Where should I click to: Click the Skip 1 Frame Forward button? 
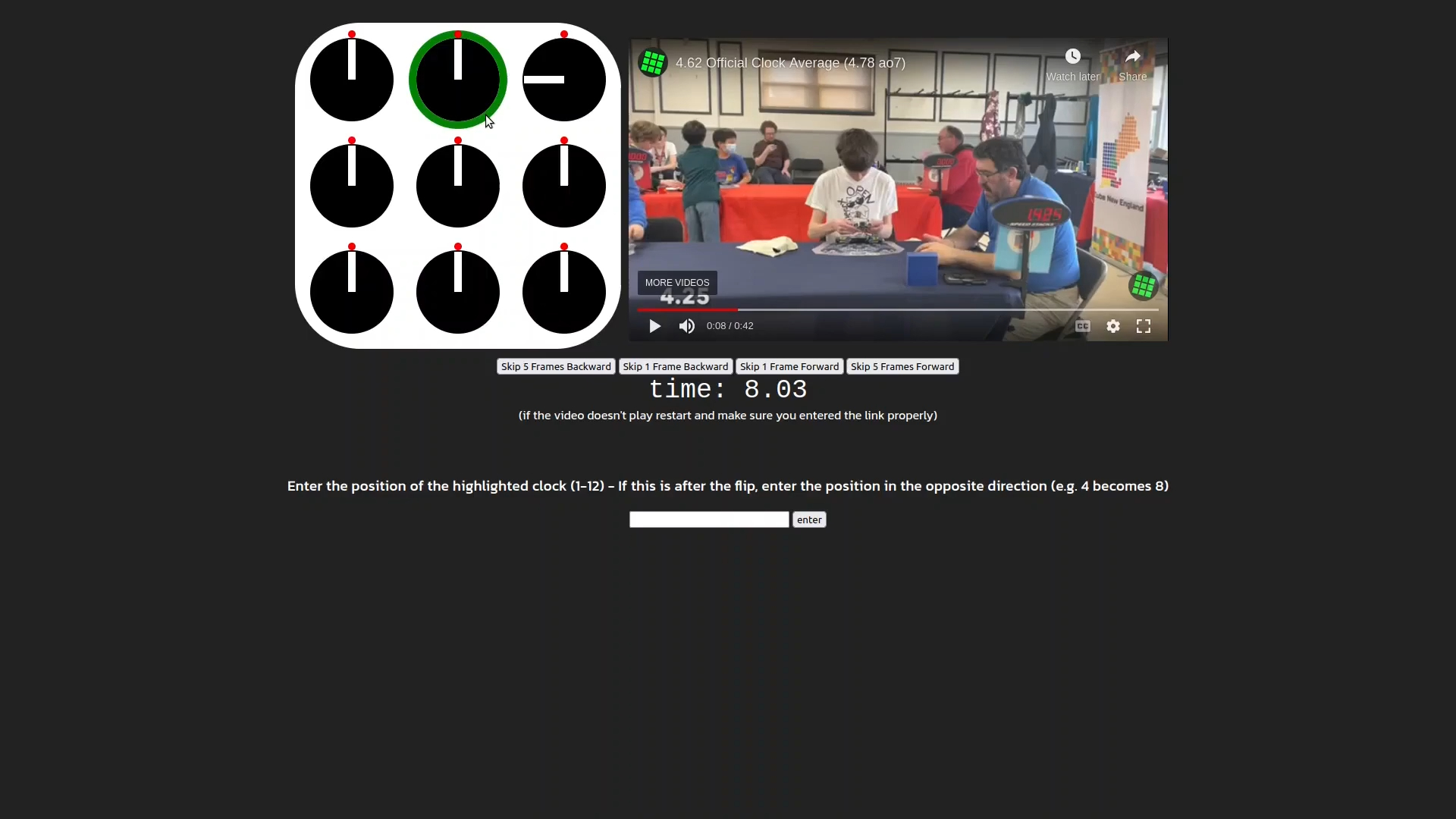789,366
